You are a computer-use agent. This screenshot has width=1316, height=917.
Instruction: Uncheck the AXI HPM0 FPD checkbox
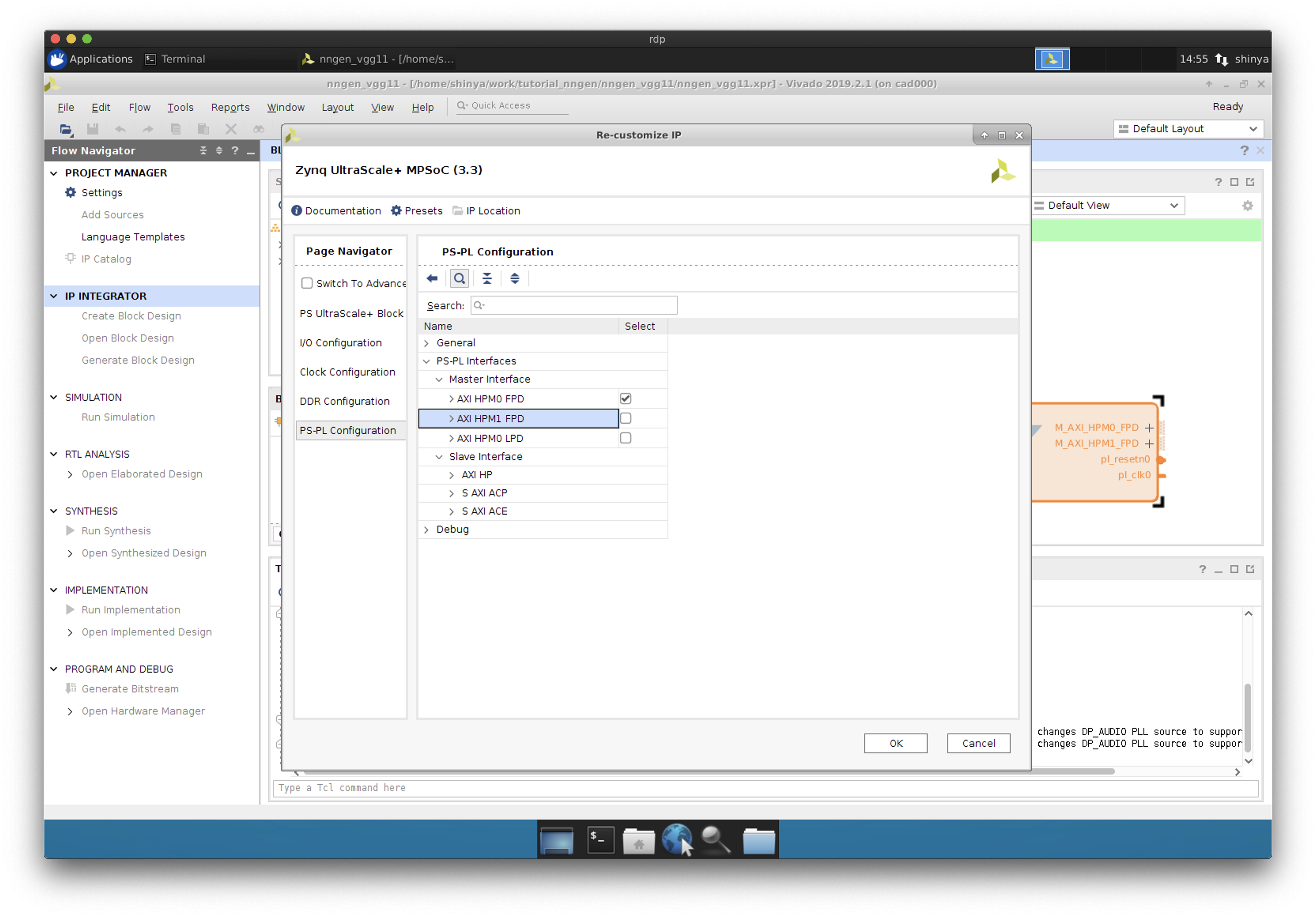click(x=625, y=399)
